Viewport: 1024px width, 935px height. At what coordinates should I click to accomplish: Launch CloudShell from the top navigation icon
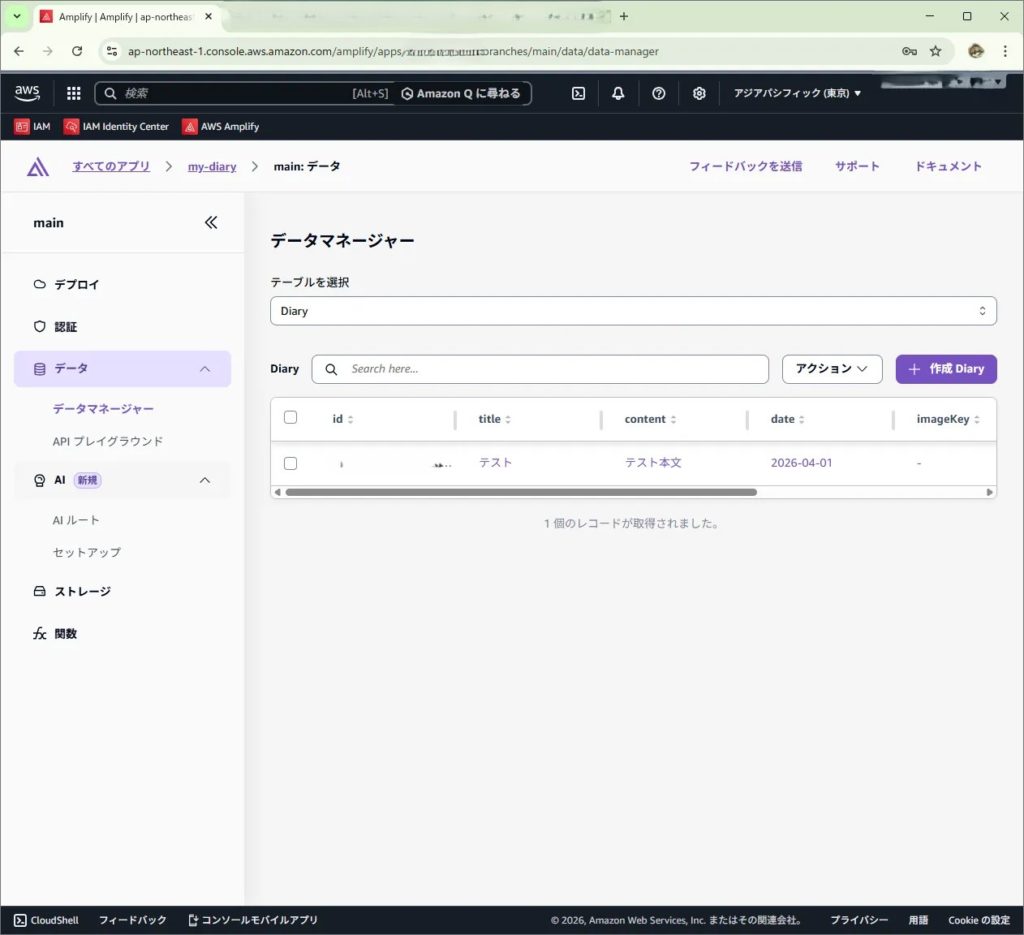[x=578, y=93]
